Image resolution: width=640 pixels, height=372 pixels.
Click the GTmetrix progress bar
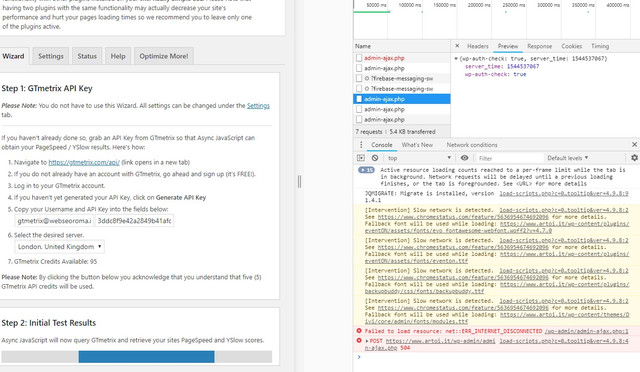point(137,356)
